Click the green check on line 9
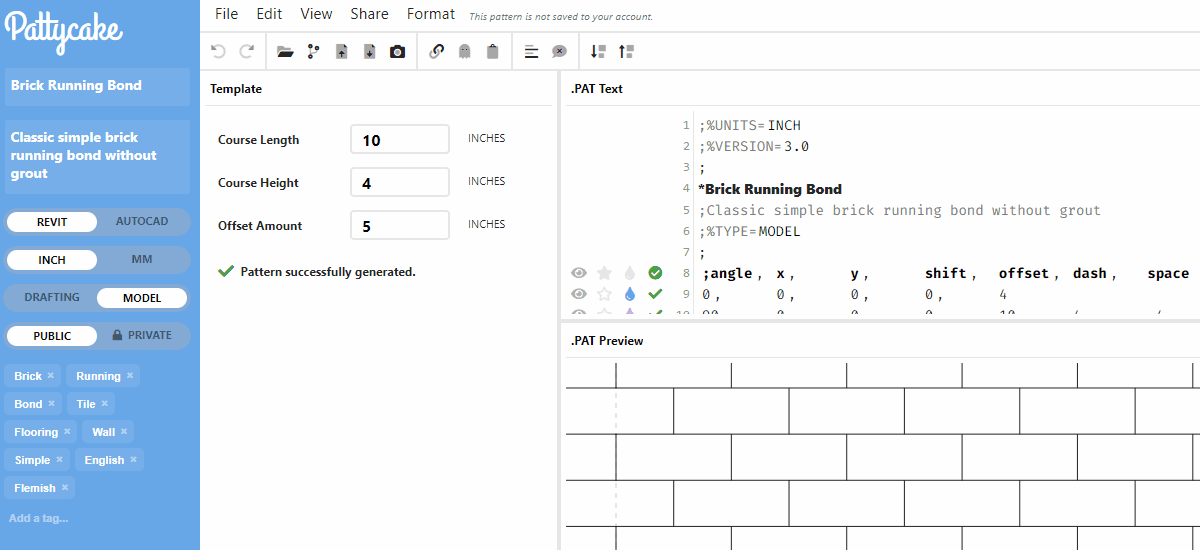 (655, 294)
